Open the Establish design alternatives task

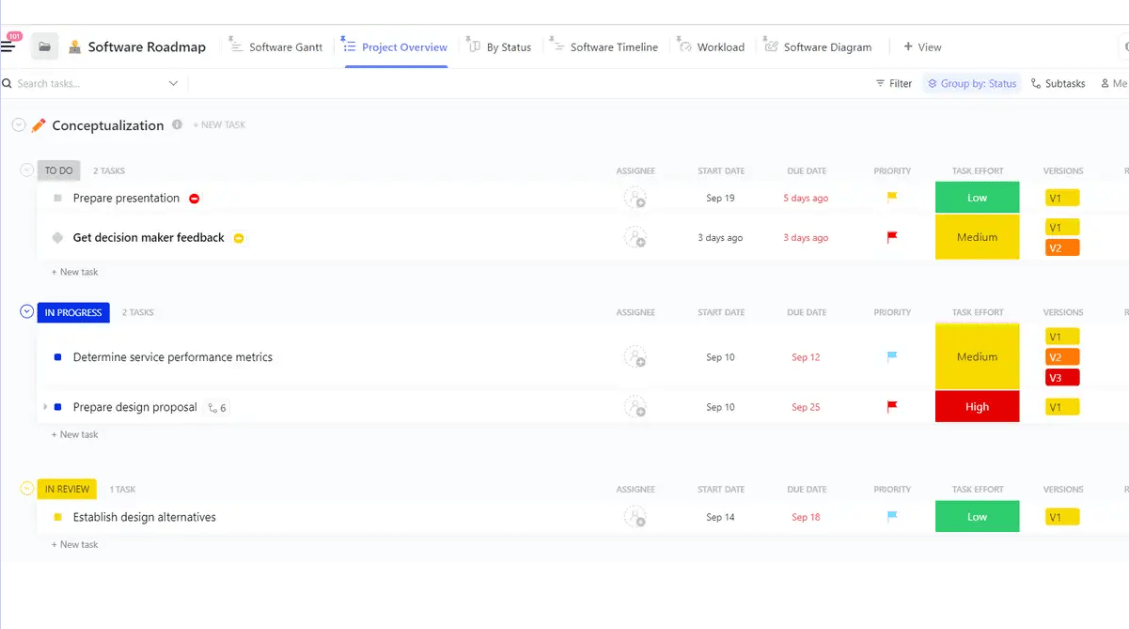click(144, 517)
